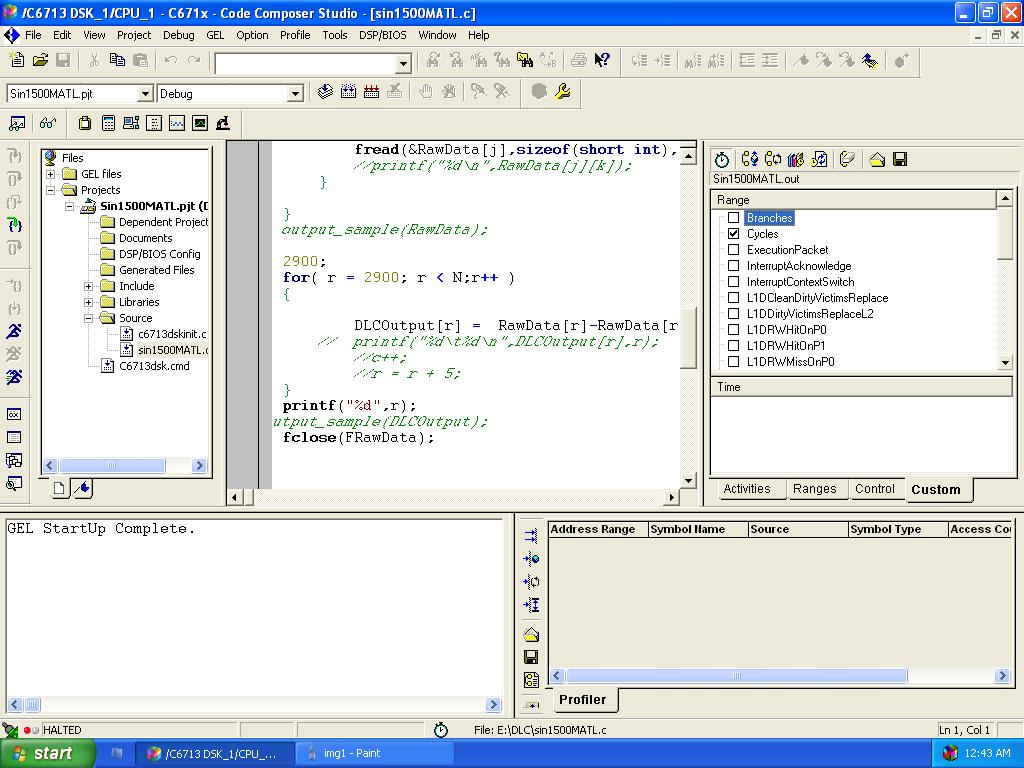Switch to the Activities tab

(747, 488)
